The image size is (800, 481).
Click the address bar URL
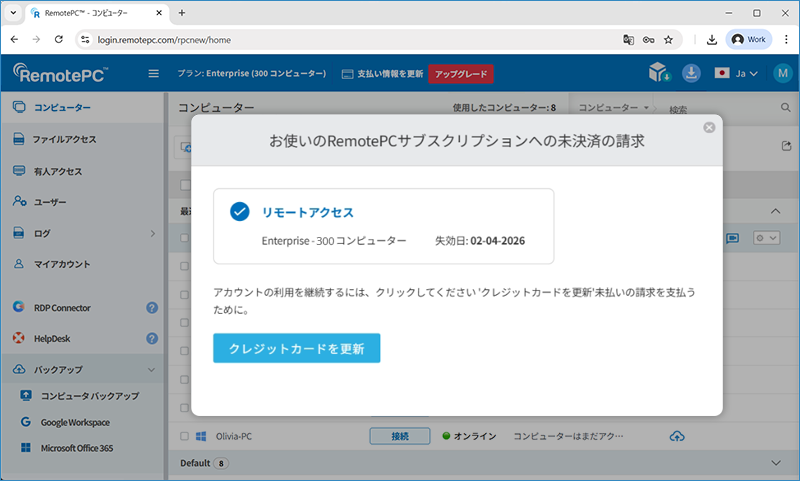pos(164,40)
